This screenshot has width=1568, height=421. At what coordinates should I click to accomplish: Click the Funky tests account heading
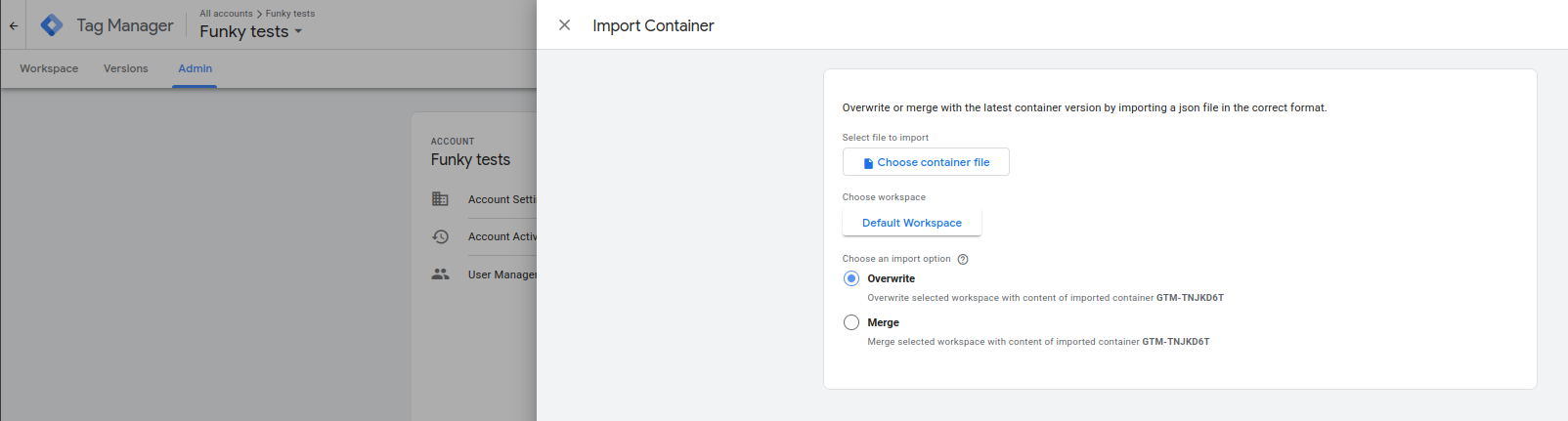click(470, 159)
